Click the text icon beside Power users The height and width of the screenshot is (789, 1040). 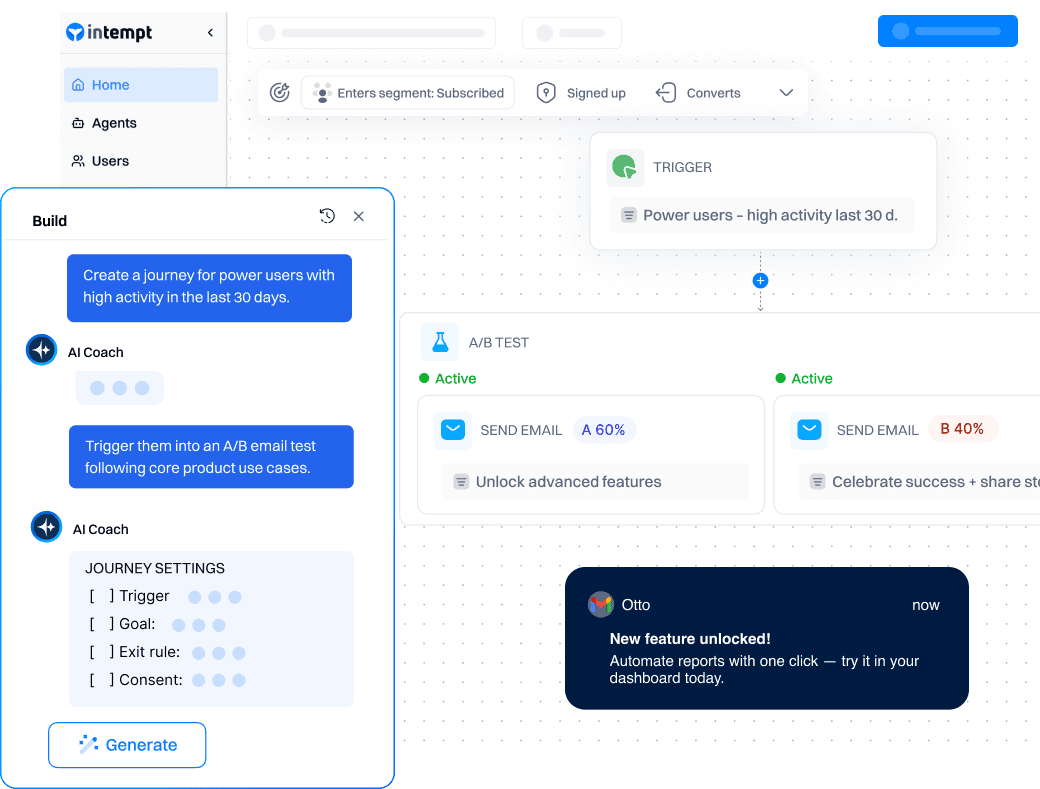point(629,215)
